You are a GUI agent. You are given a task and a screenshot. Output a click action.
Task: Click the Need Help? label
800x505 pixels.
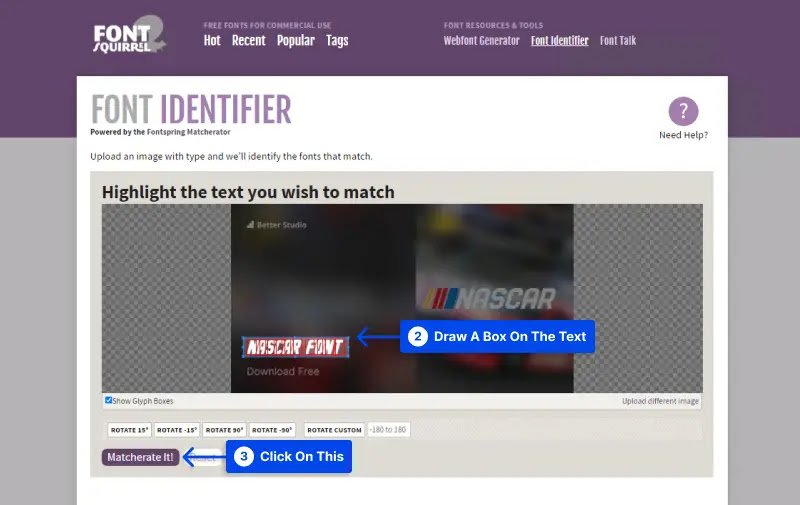(x=683, y=135)
